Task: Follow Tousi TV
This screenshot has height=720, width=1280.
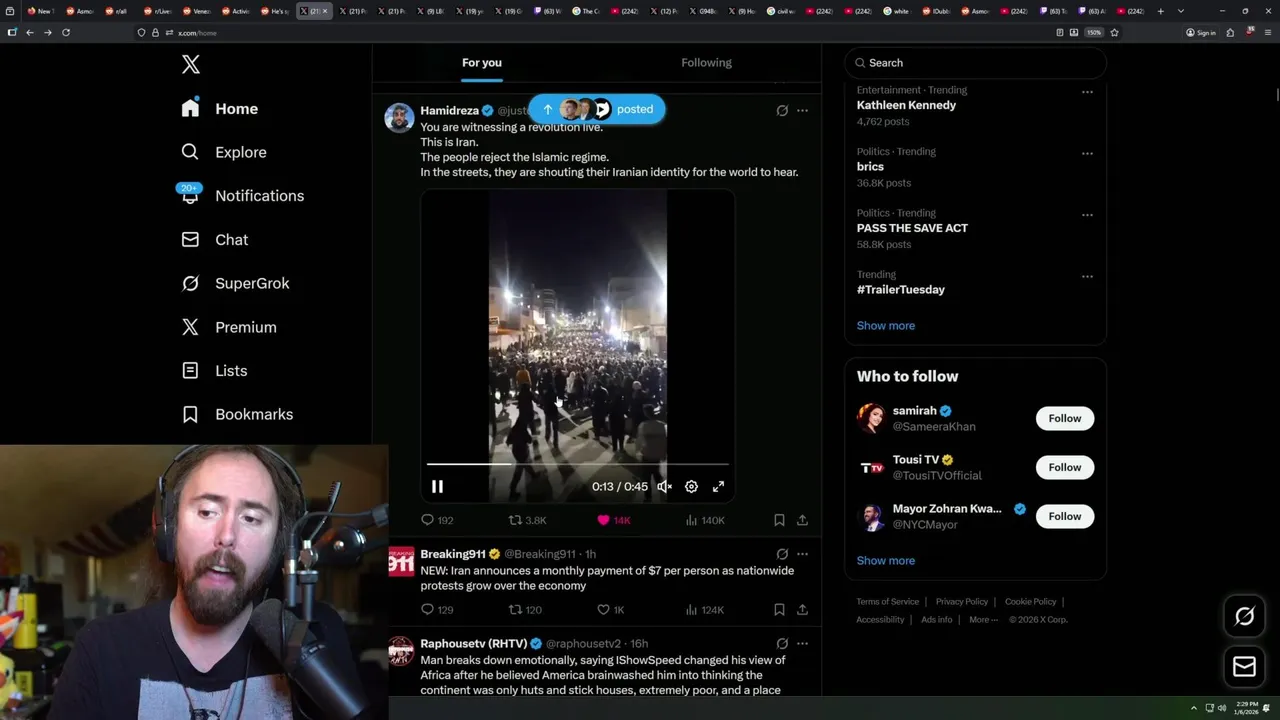Action: (x=1065, y=467)
